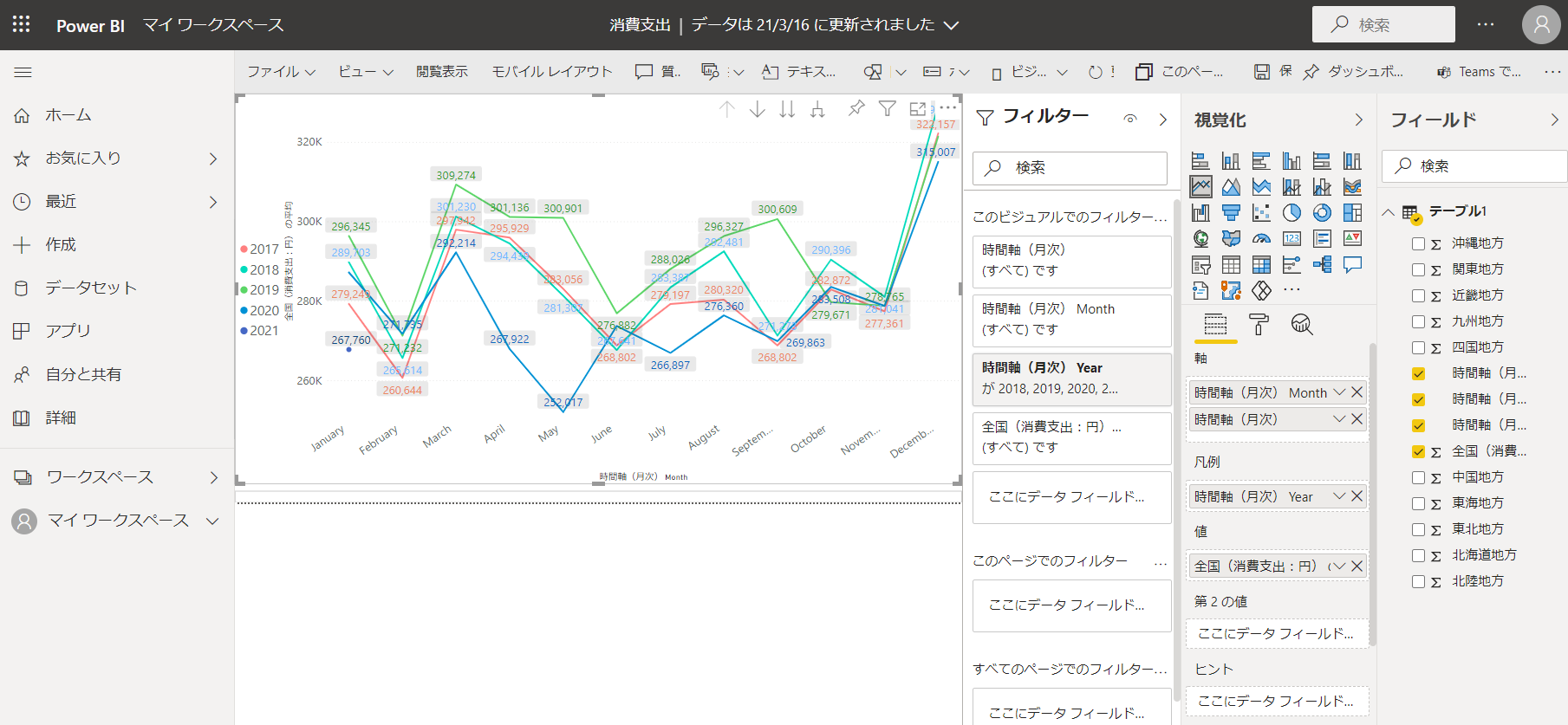Check the 近畿地方 field checkbox
The height and width of the screenshot is (725, 1568).
coord(1418,295)
